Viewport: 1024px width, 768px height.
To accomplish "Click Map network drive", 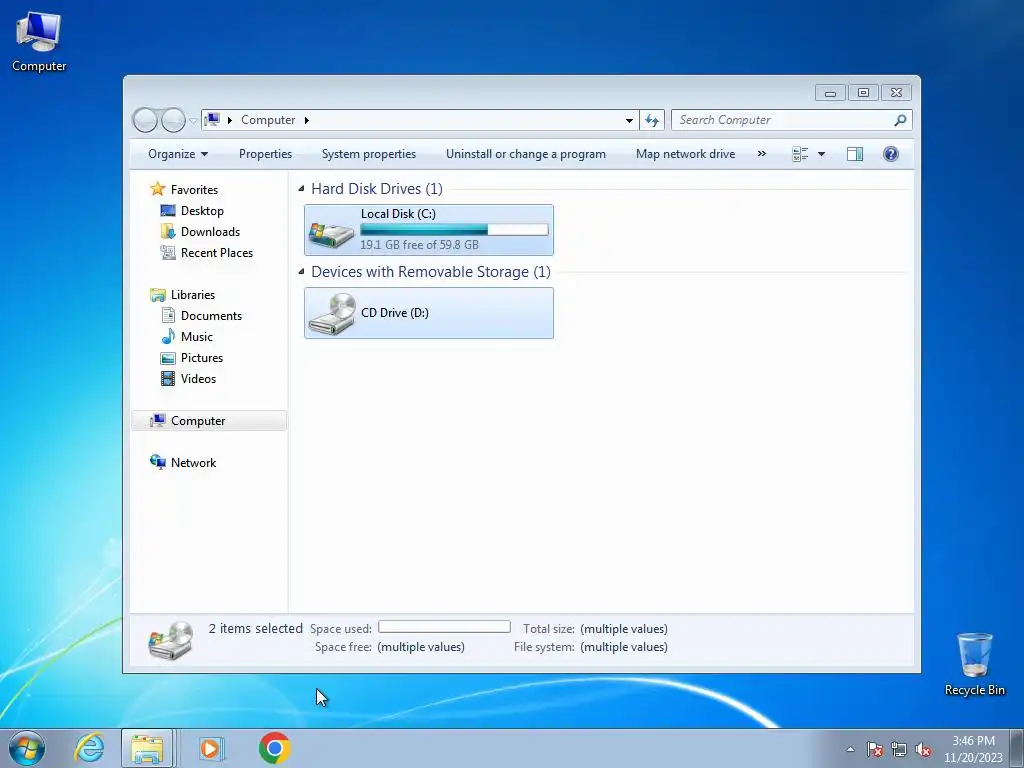I will point(685,154).
